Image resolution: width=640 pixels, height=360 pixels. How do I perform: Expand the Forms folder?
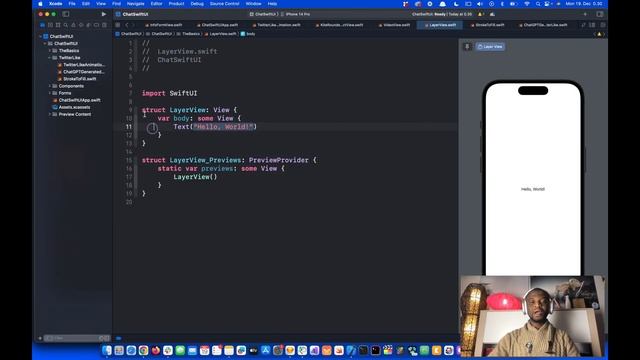click(49, 93)
